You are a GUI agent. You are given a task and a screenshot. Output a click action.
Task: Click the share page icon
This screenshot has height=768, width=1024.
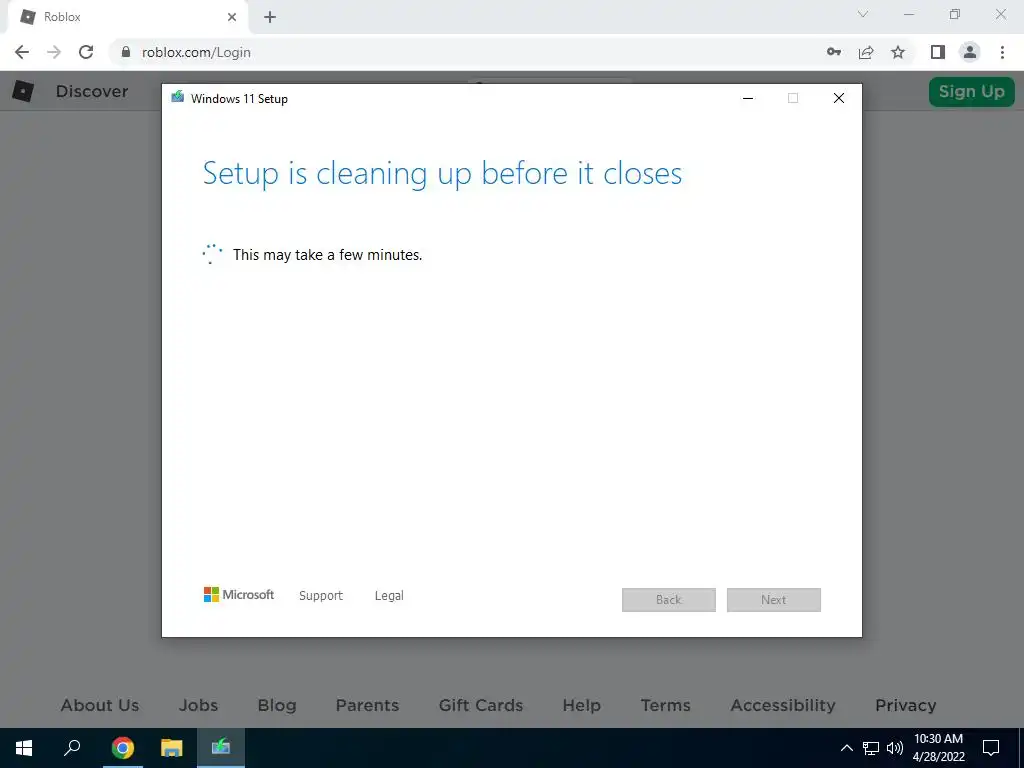point(866,52)
